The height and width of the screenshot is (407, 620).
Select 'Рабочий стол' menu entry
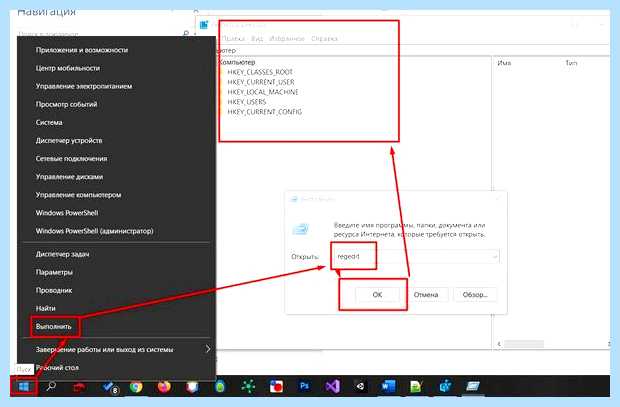pyautogui.click(x=57, y=367)
